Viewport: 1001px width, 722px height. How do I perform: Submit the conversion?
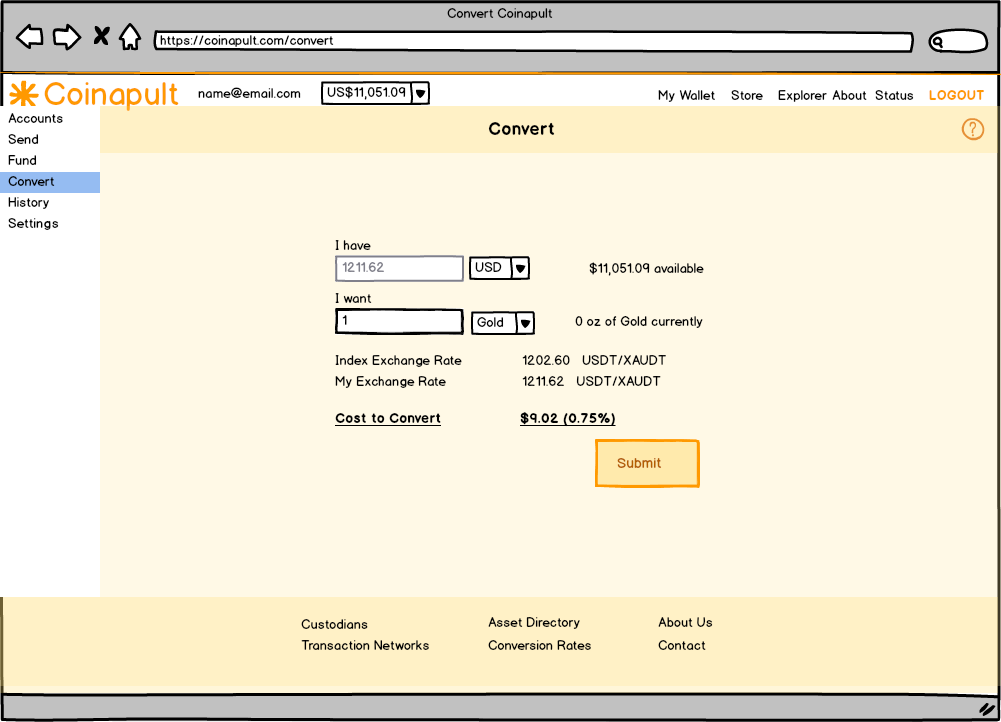(x=646, y=463)
